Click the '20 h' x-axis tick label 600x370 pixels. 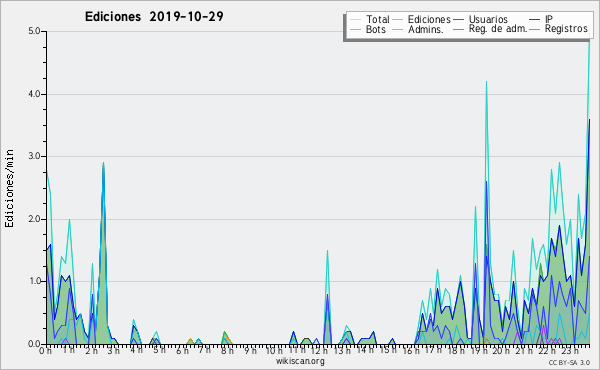pyautogui.click(x=501, y=351)
